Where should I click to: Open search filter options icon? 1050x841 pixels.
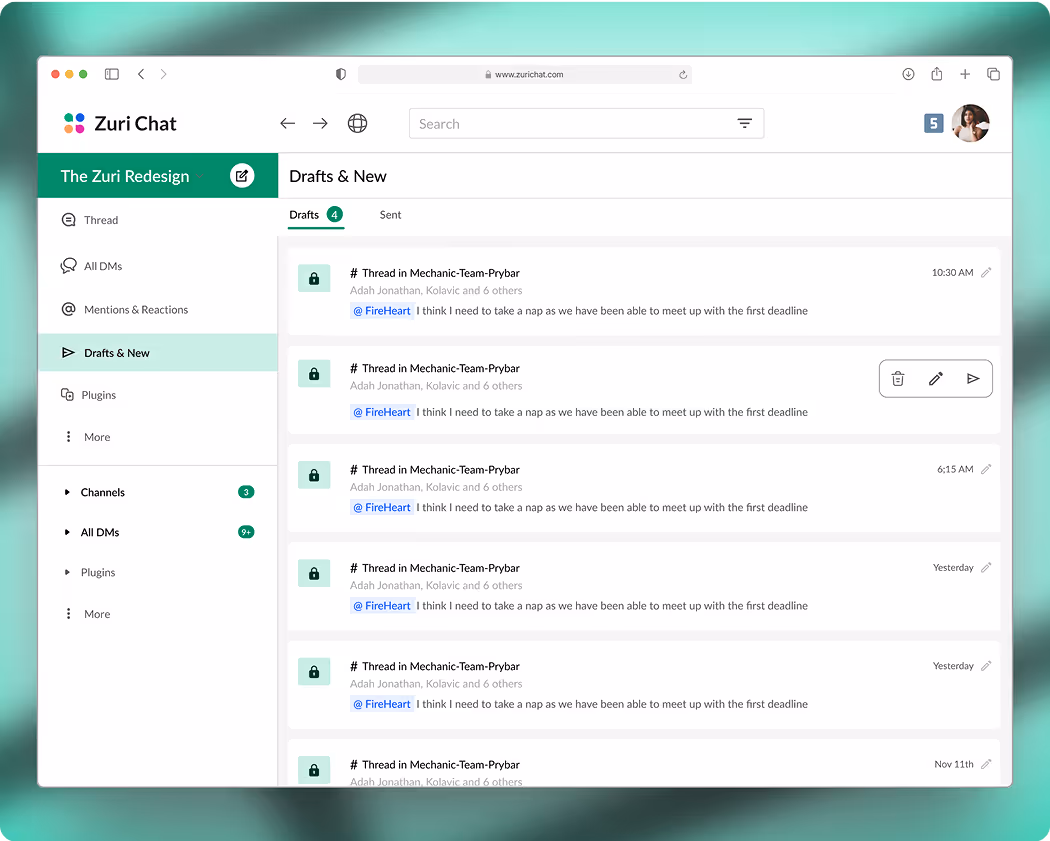coord(745,123)
